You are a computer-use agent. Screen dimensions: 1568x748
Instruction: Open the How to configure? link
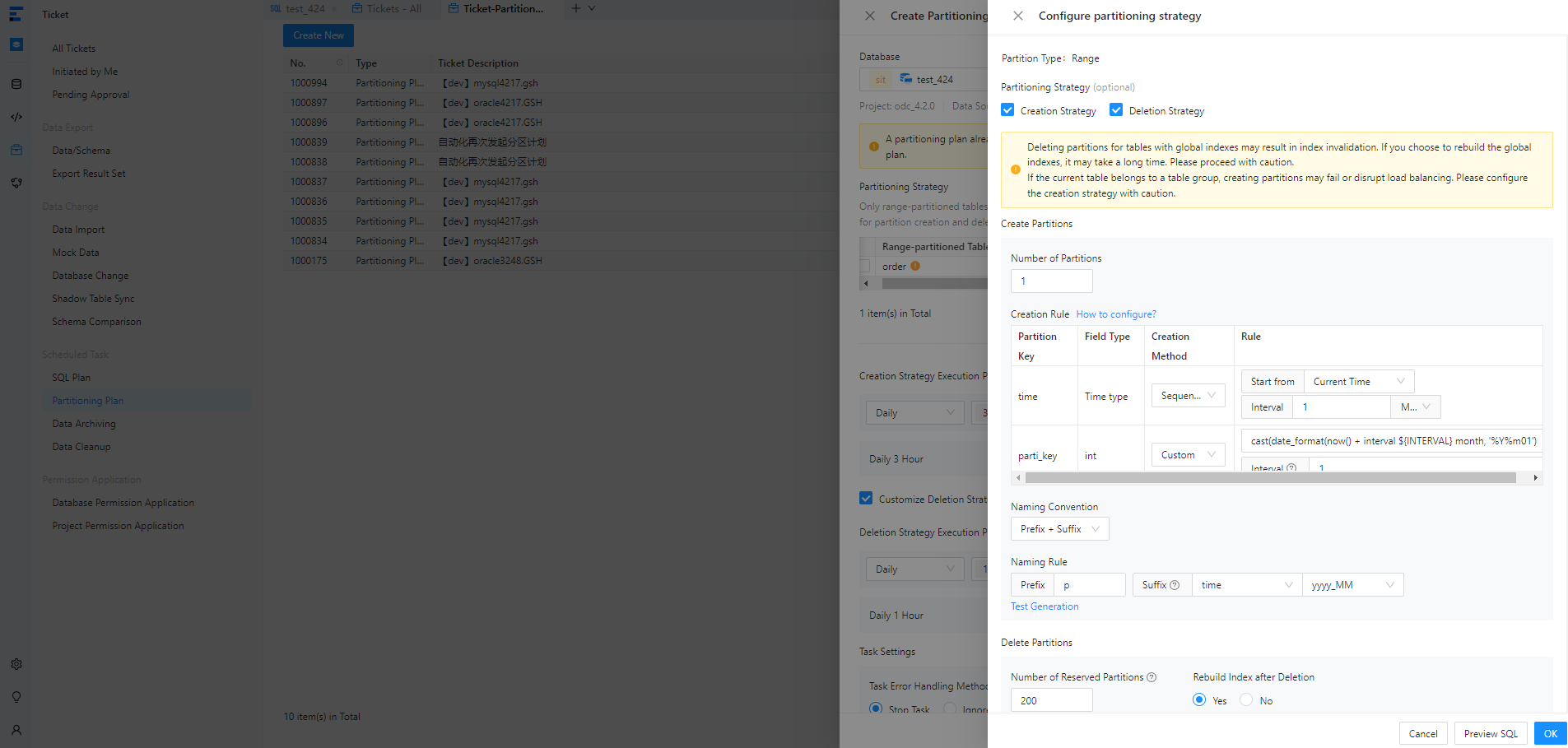click(1115, 314)
